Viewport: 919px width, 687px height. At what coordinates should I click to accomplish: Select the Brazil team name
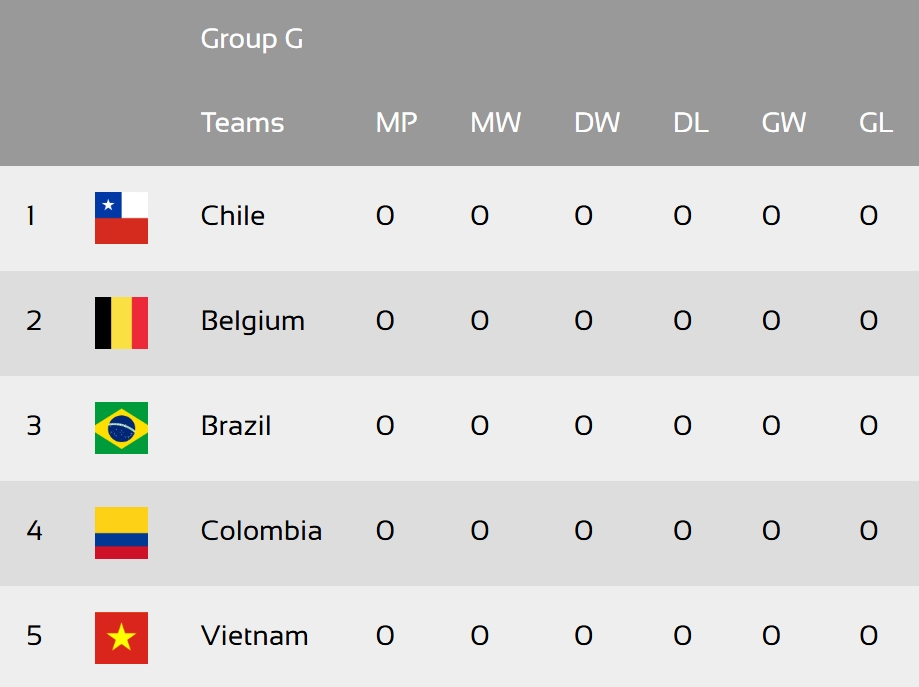236,426
